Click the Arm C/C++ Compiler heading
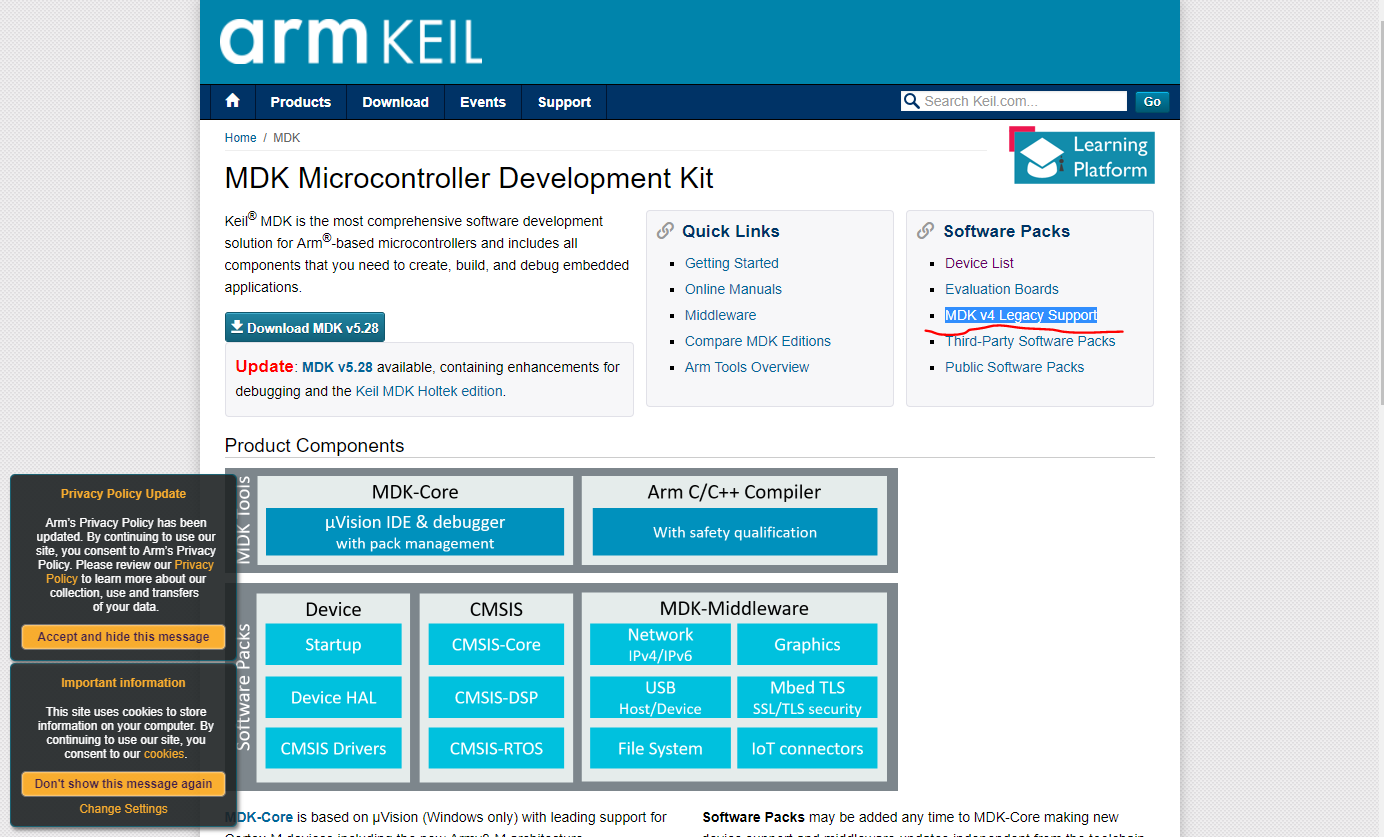Viewport: 1384px width, 837px height. click(734, 492)
